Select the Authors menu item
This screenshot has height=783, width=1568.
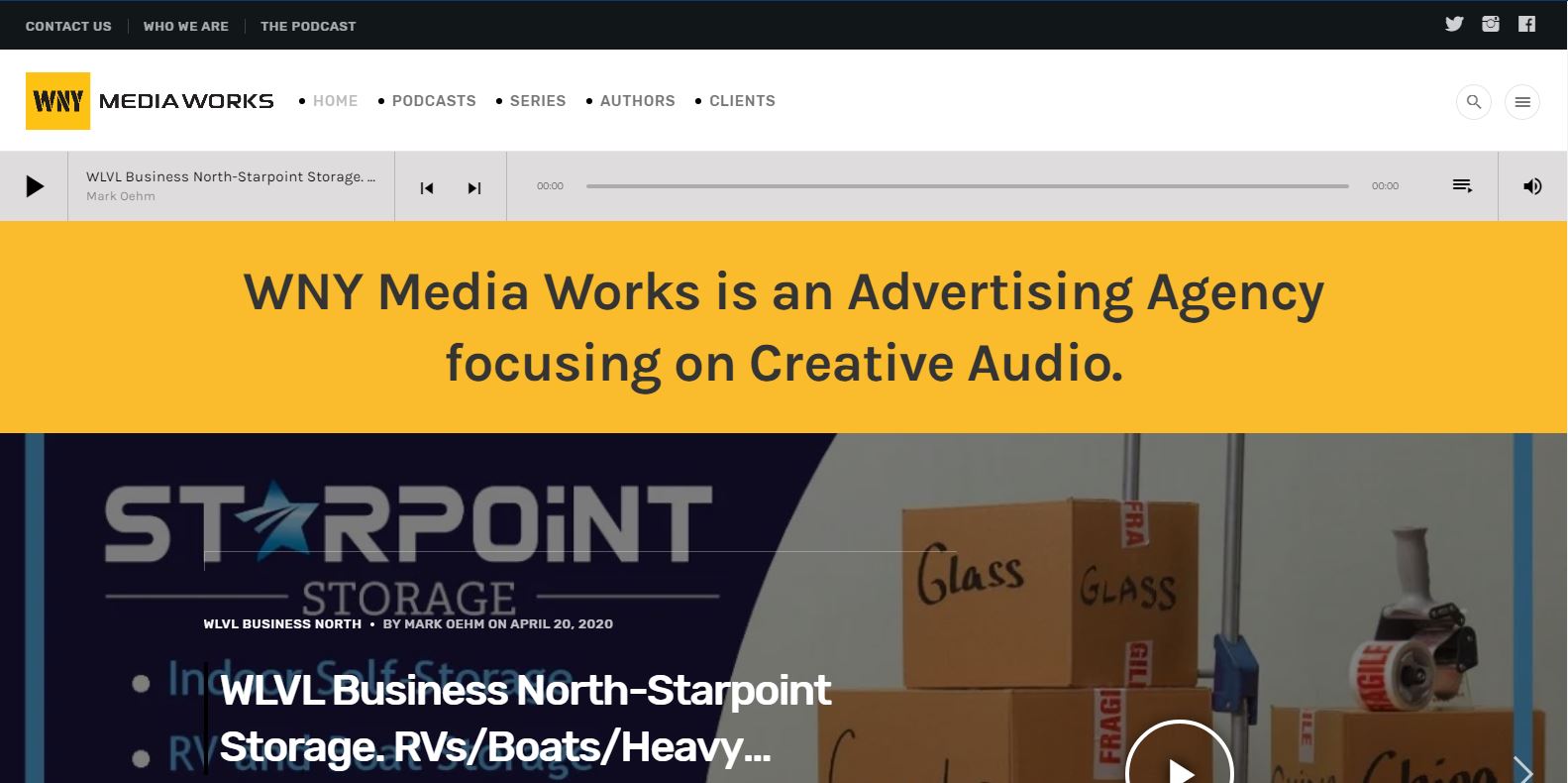coord(637,101)
